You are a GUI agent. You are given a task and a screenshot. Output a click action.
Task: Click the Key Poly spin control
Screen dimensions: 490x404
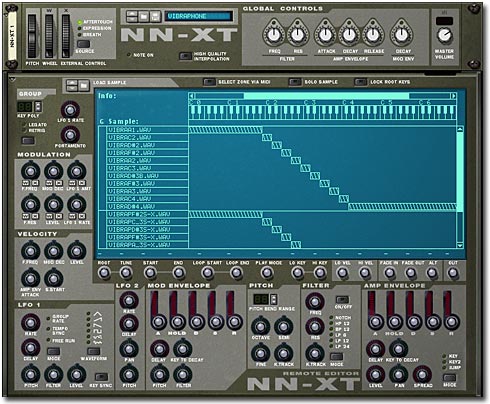click(x=38, y=107)
